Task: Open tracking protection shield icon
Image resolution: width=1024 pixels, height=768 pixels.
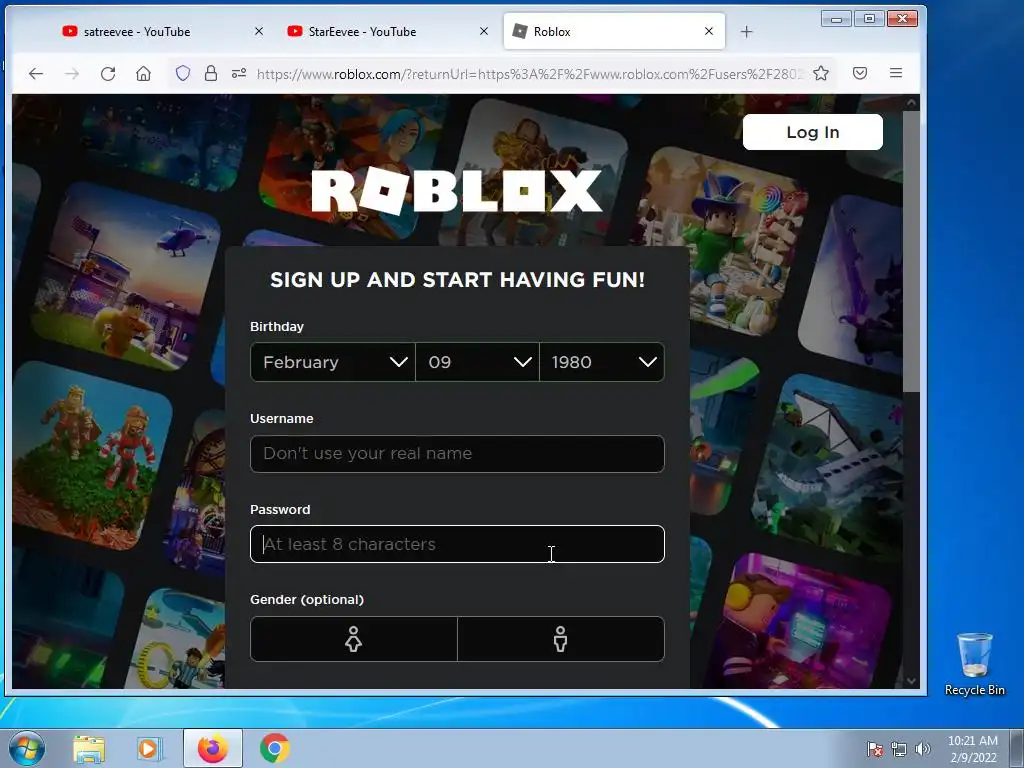Action: coord(183,73)
